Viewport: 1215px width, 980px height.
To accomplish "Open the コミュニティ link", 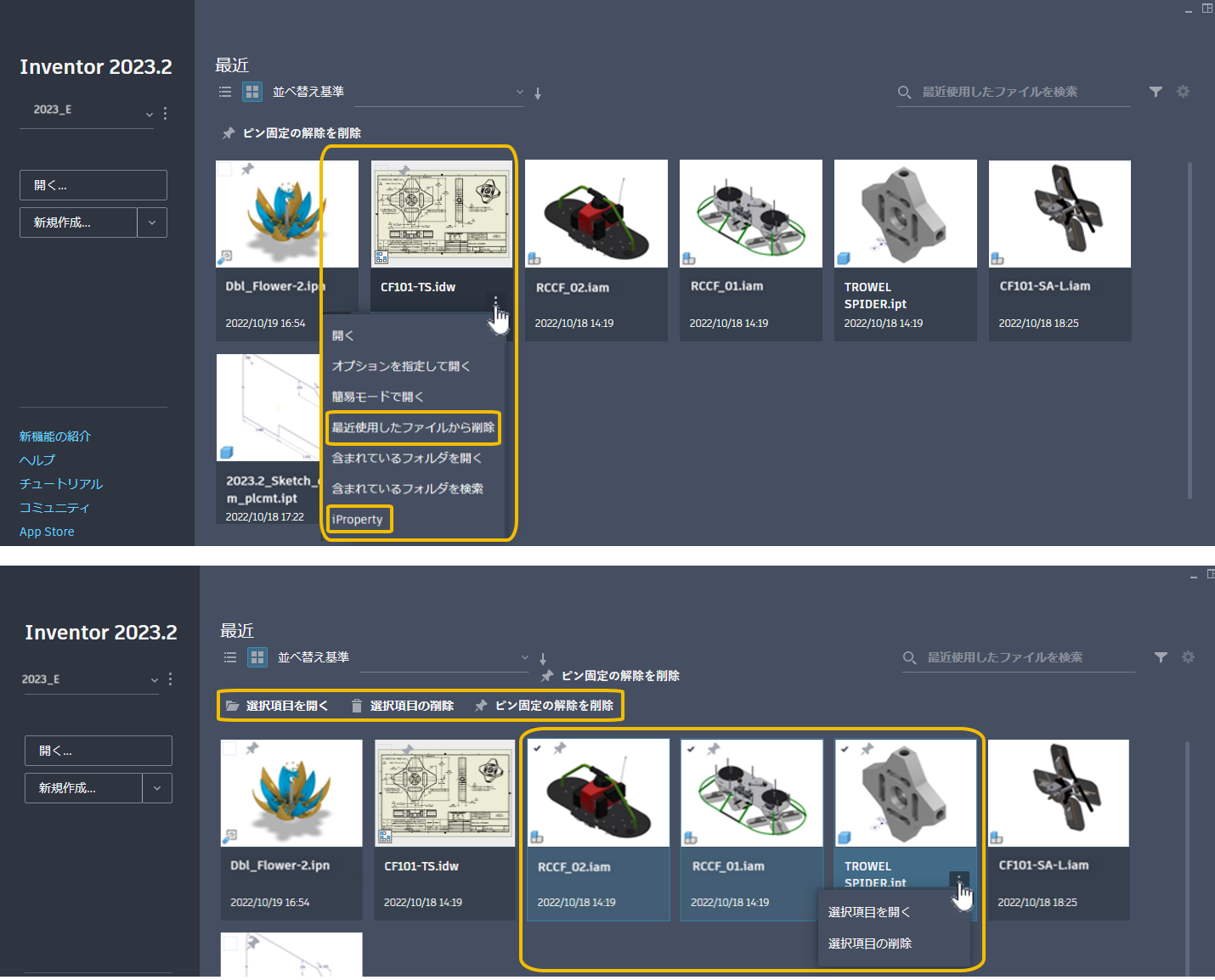I will tap(54, 508).
